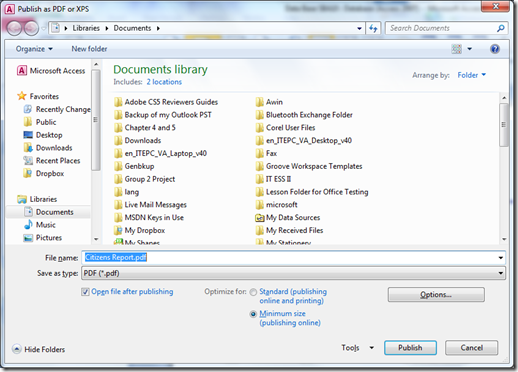Click the Publish button

click(x=410, y=348)
